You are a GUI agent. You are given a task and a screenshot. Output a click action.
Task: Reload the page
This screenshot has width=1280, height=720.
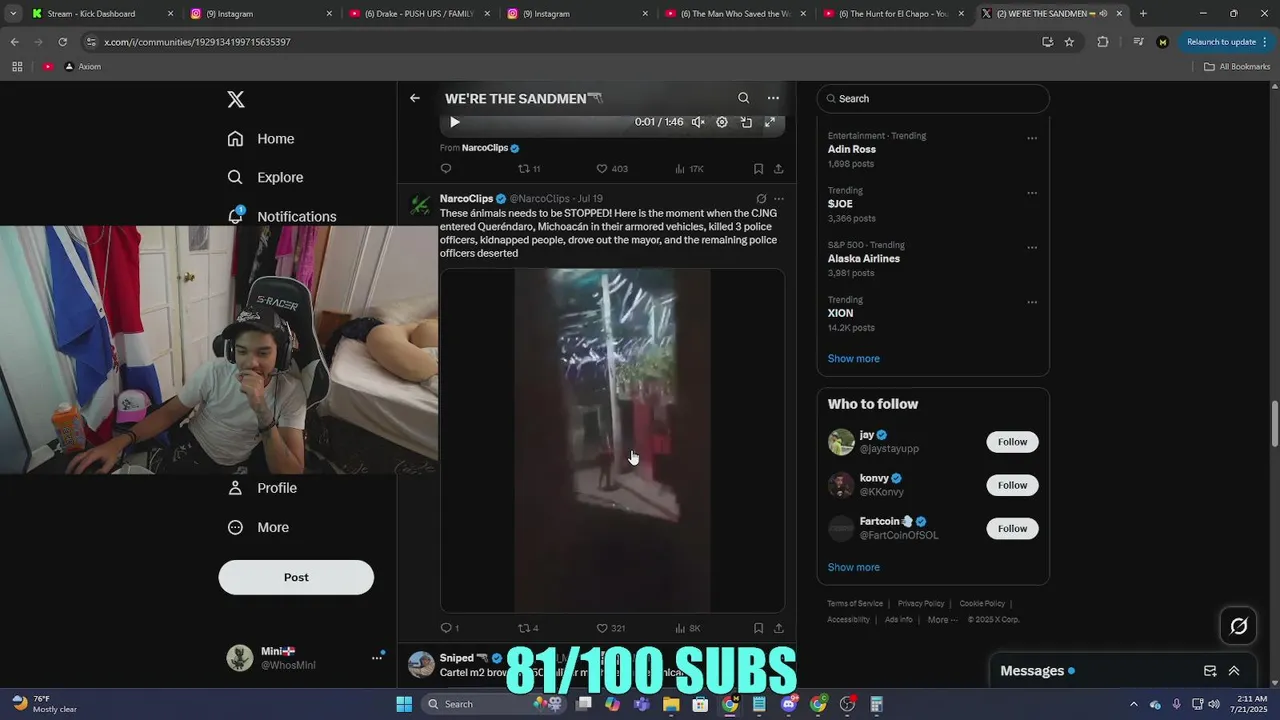click(x=62, y=42)
